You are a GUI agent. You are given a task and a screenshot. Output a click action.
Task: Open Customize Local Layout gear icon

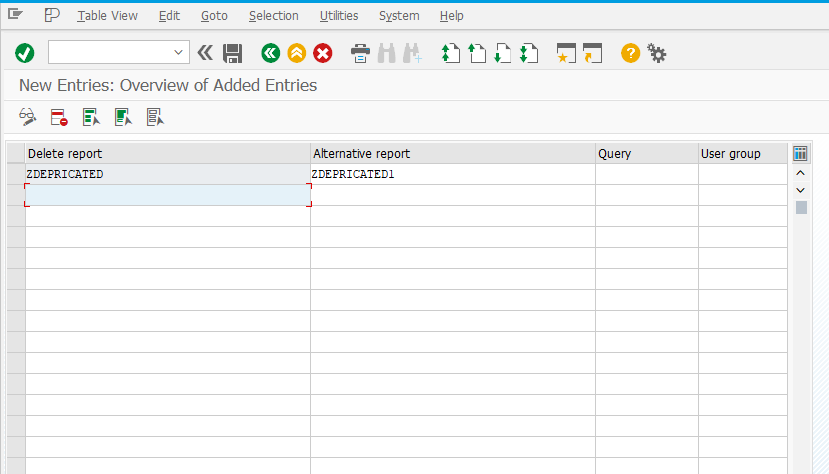tap(657, 53)
